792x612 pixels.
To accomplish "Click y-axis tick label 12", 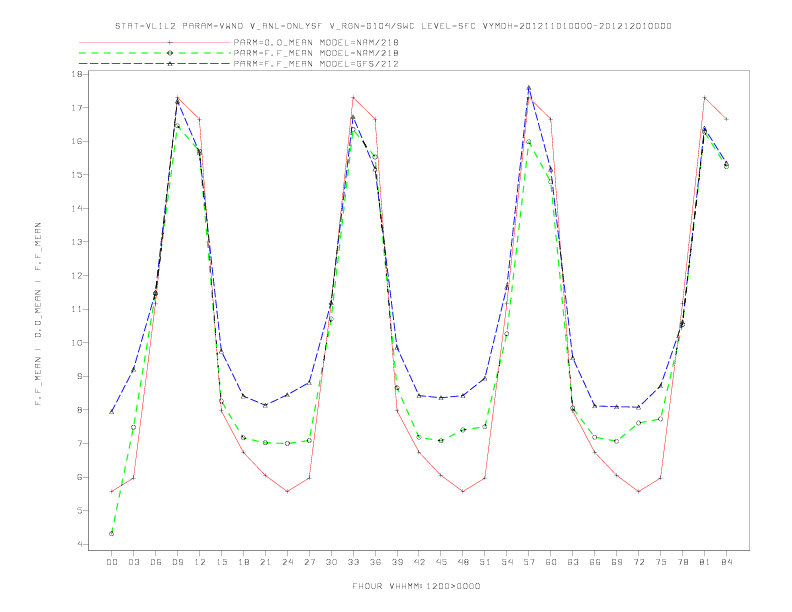I will point(77,276).
